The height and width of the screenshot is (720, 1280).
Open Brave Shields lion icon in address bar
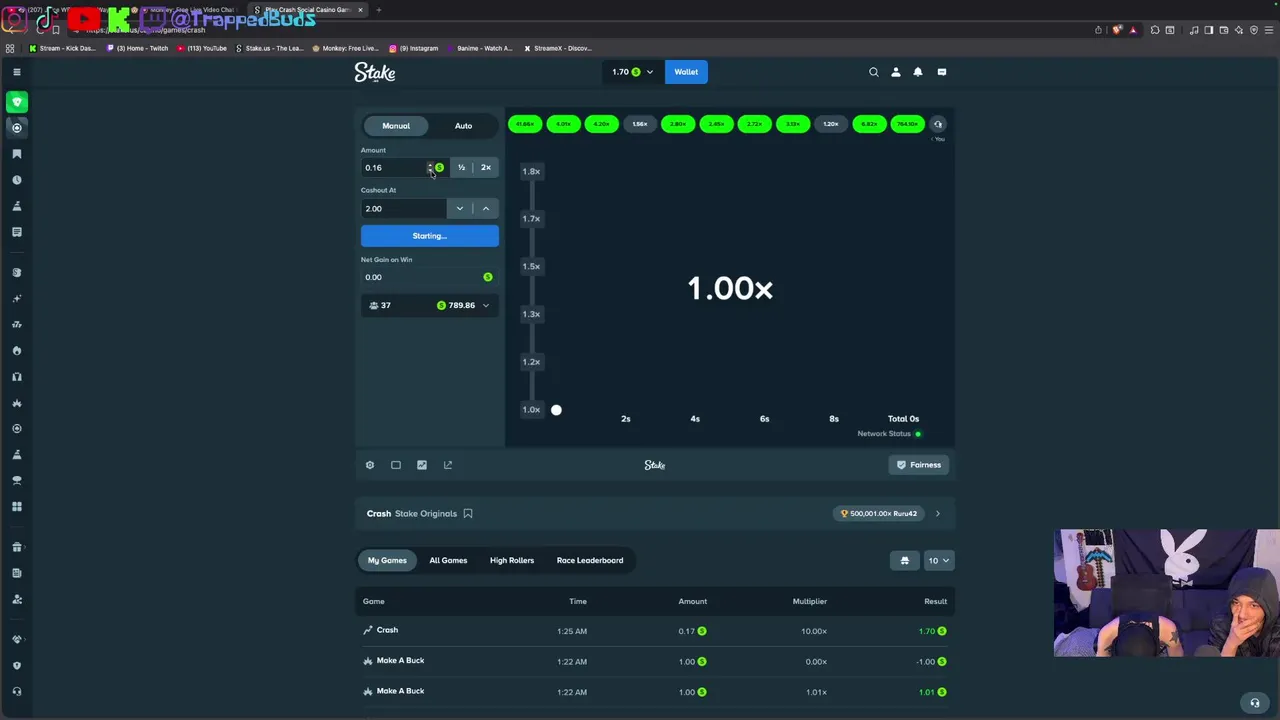(x=1117, y=30)
